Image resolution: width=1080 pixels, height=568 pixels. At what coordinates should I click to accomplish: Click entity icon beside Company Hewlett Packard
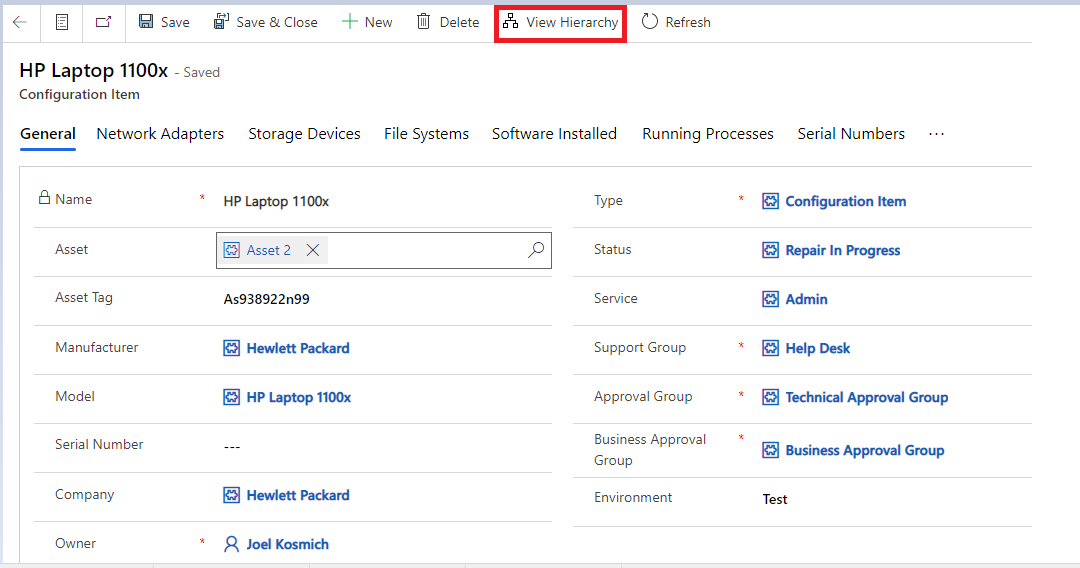231,496
